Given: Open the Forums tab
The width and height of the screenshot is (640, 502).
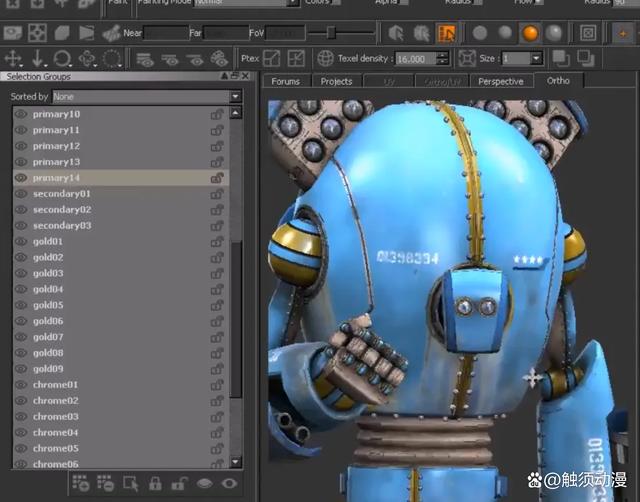Looking at the screenshot, I should click(285, 82).
